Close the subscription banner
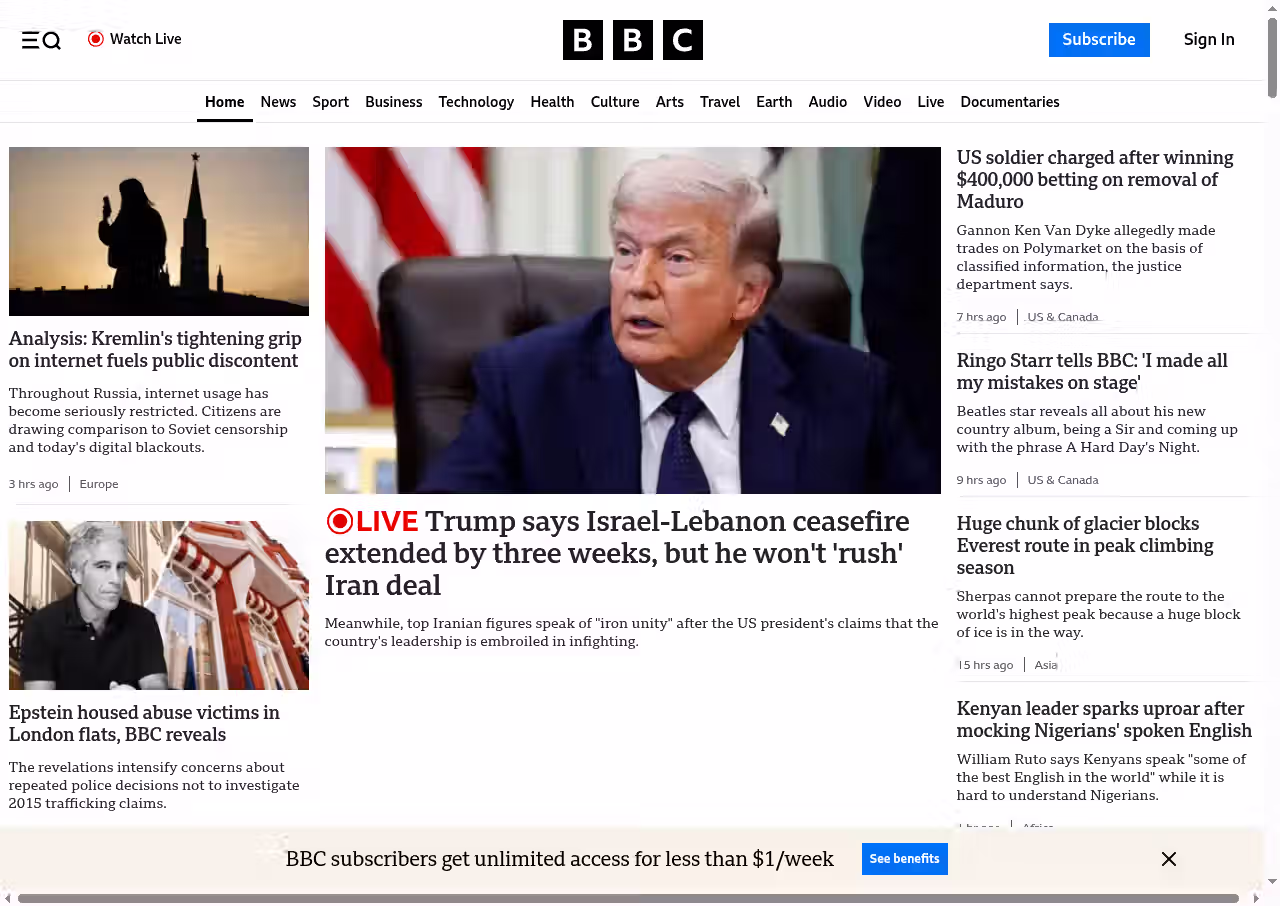Image resolution: width=1280 pixels, height=906 pixels. (x=1168, y=859)
